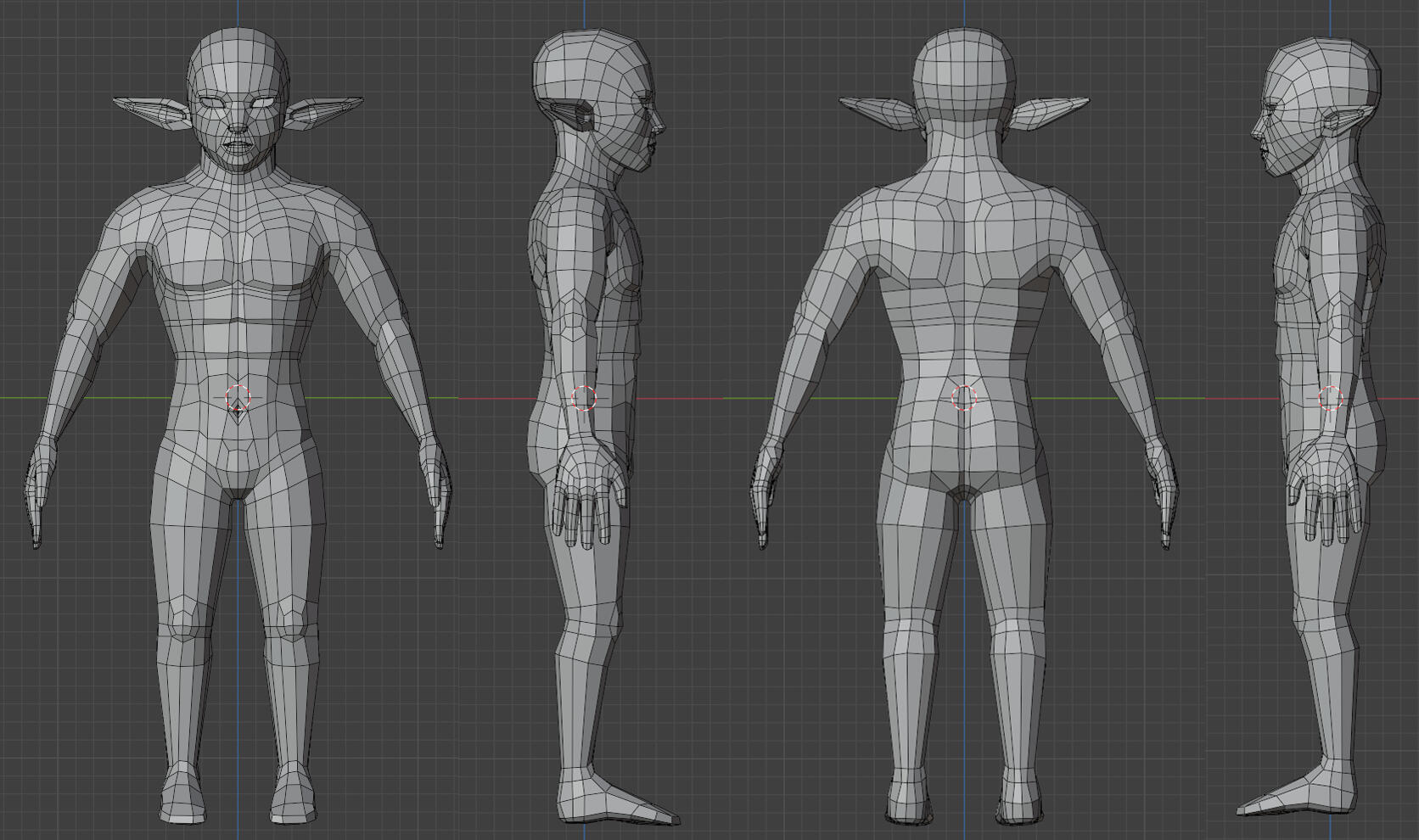Screen dimensions: 1419x840
Task: Click the 3D cursor in the right-facing side view
Action: point(584,397)
